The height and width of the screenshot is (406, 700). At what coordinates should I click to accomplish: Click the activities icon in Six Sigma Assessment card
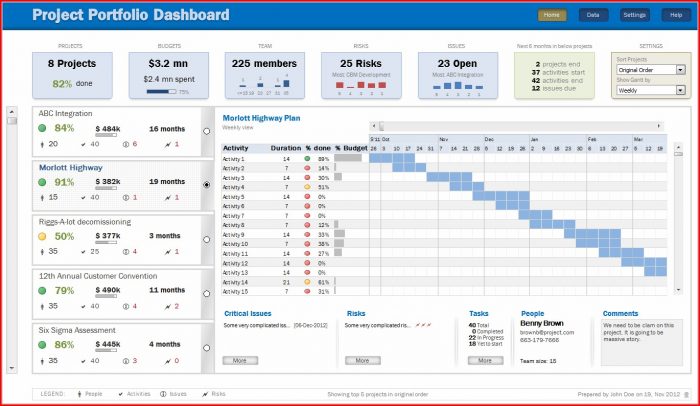83,361
